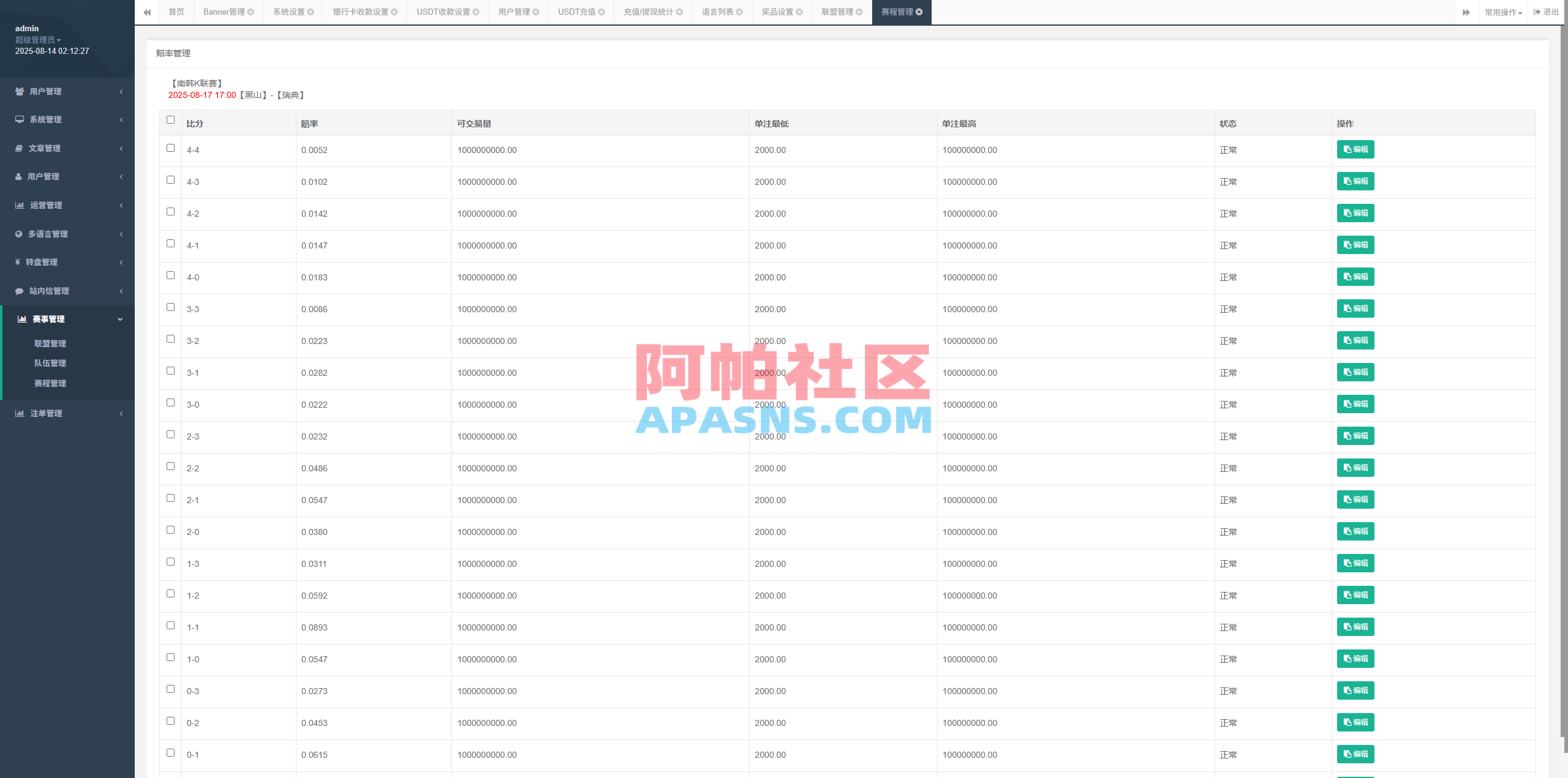Image resolution: width=1568 pixels, height=778 pixels.
Task: Click 编辑 button on the 4-4 row
Action: click(1355, 149)
